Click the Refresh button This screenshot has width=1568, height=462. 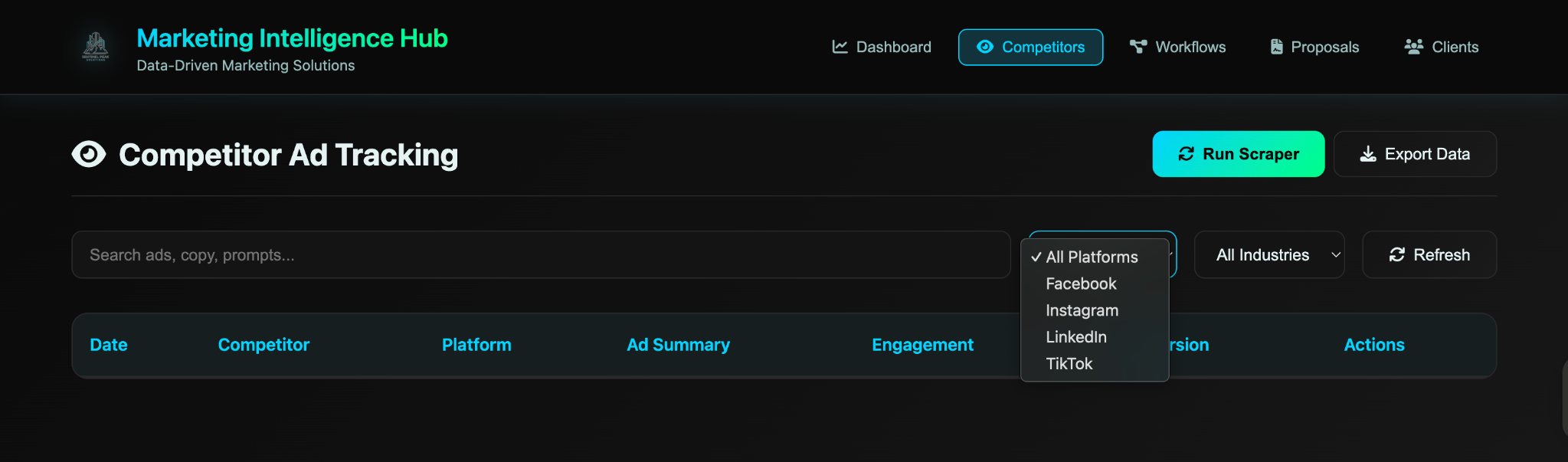(1429, 255)
